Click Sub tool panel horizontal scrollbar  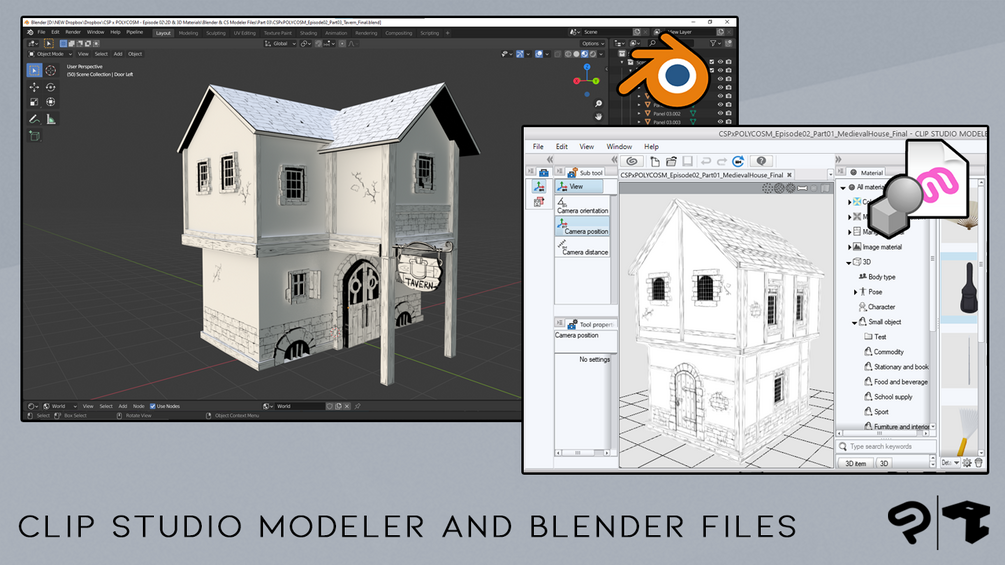pyautogui.click(x=582, y=452)
